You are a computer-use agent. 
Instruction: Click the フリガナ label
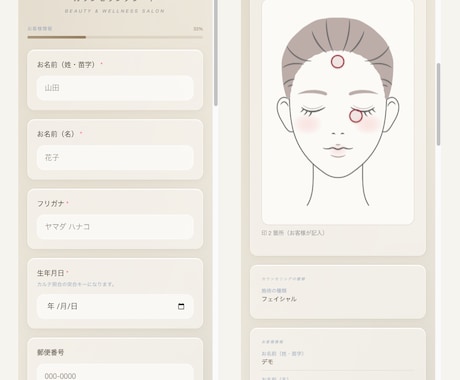coord(51,203)
